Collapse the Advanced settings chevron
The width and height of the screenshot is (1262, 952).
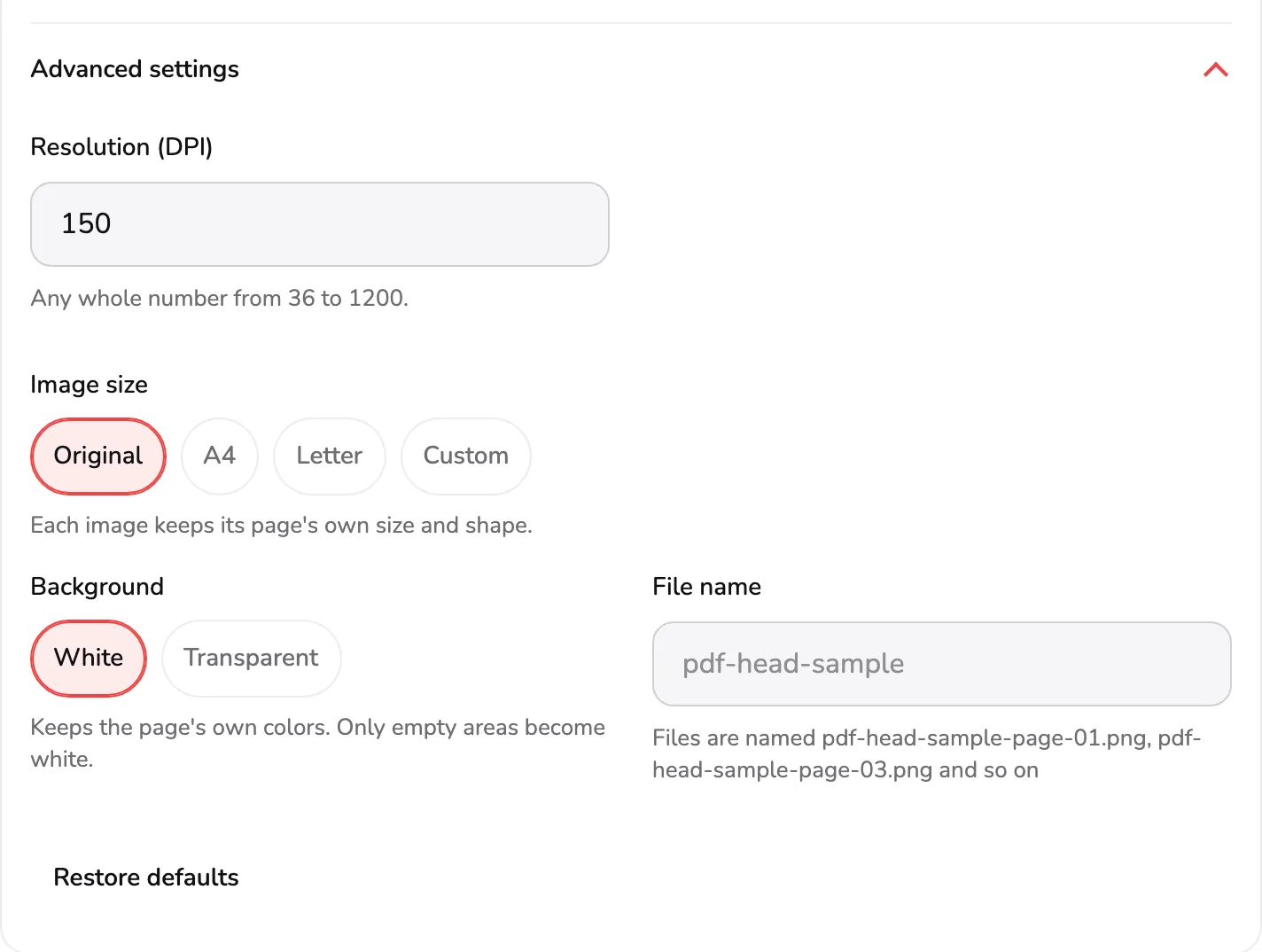pyautogui.click(x=1215, y=70)
